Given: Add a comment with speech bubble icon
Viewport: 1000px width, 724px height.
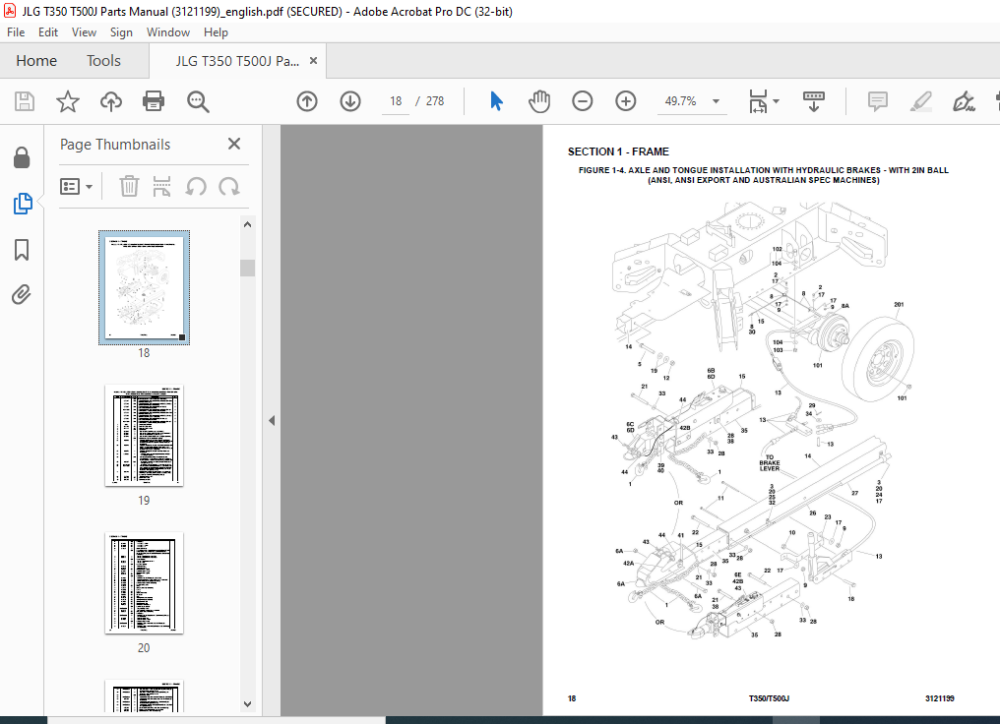Looking at the screenshot, I should [x=878, y=101].
